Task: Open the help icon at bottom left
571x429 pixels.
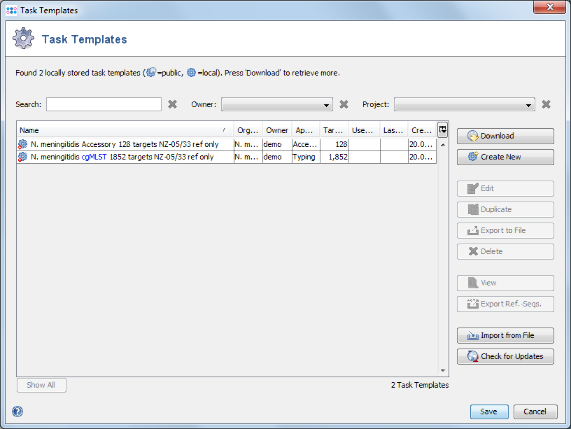Action: click(x=17, y=412)
